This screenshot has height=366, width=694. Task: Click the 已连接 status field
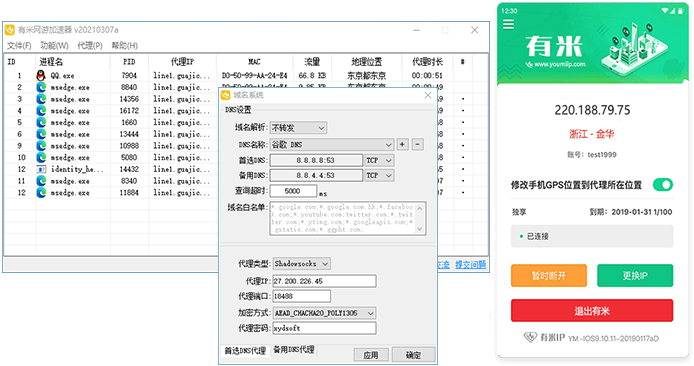(x=592, y=236)
